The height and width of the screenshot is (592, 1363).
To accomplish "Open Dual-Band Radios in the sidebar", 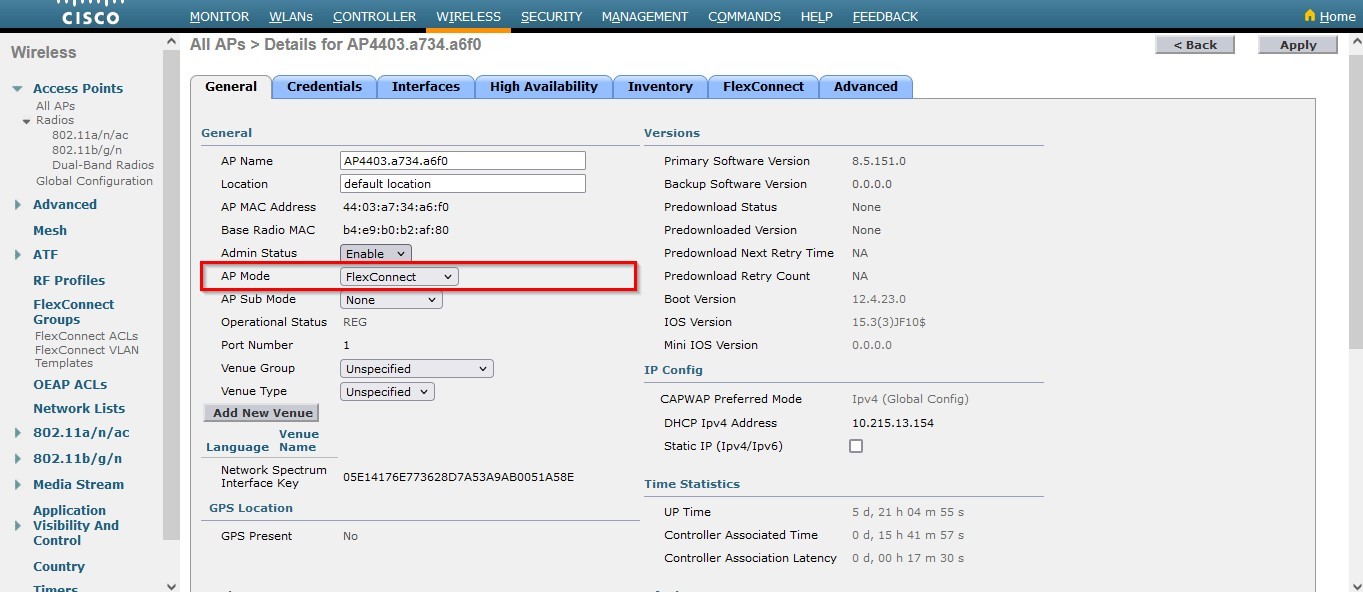I will coord(103,165).
